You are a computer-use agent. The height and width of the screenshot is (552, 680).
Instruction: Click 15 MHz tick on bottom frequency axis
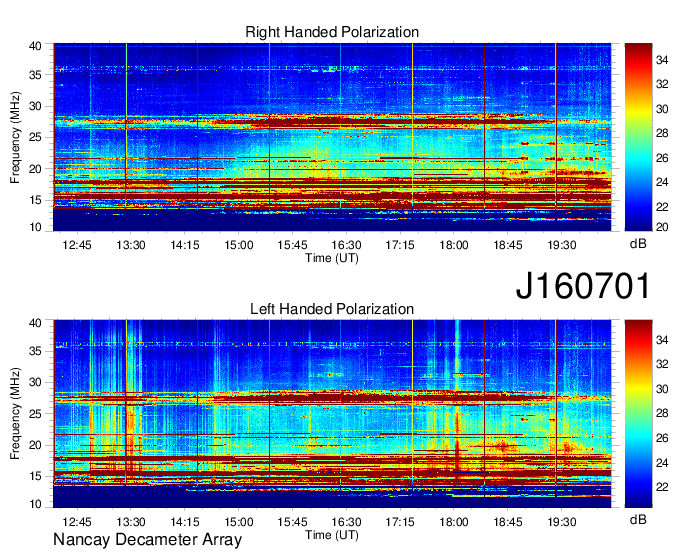point(36,477)
